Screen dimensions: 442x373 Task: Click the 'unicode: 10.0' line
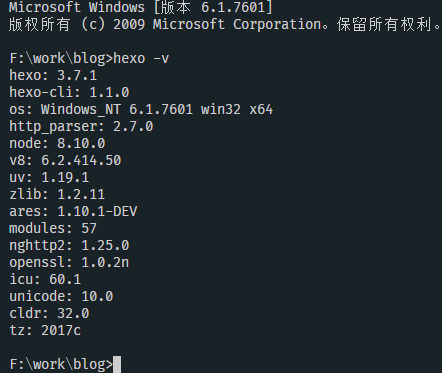point(61,296)
